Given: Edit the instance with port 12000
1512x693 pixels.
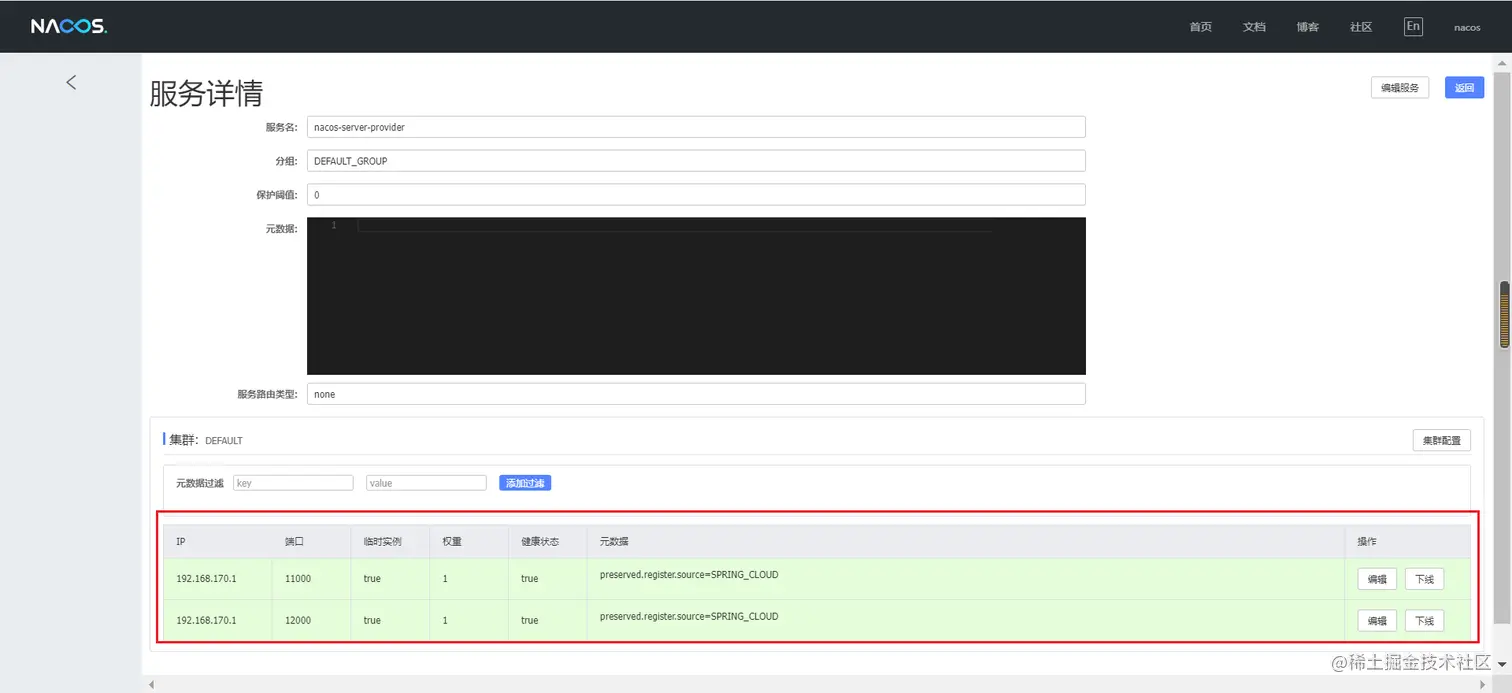Looking at the screenshot, I should pos(1377,621).
